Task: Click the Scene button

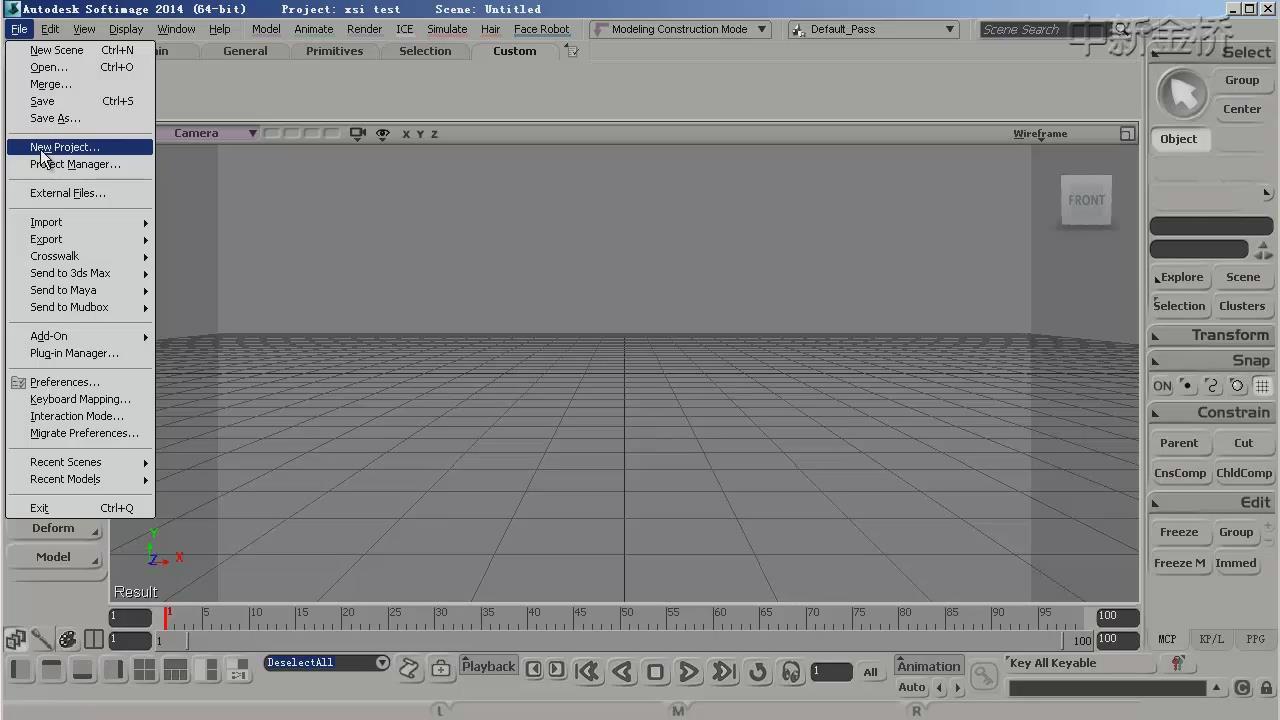Action: point(1243,277)
